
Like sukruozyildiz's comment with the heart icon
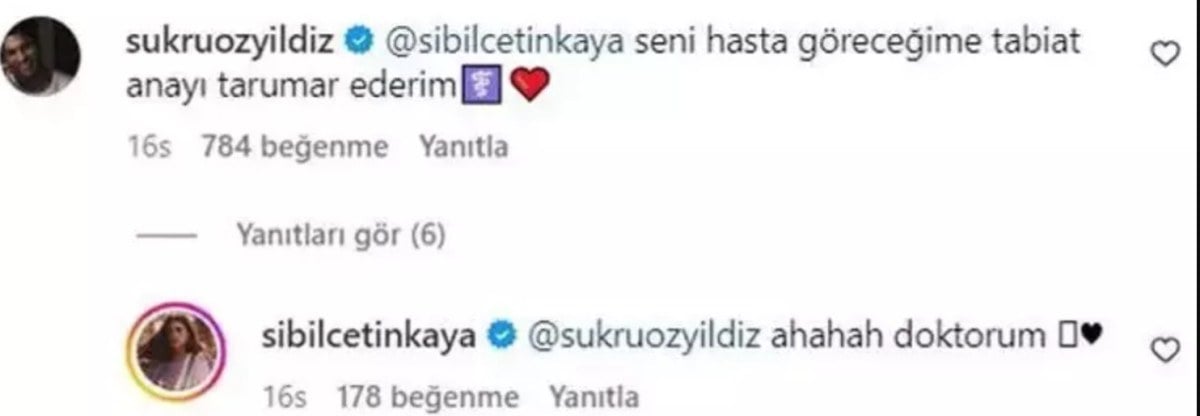pos(1166,58)
